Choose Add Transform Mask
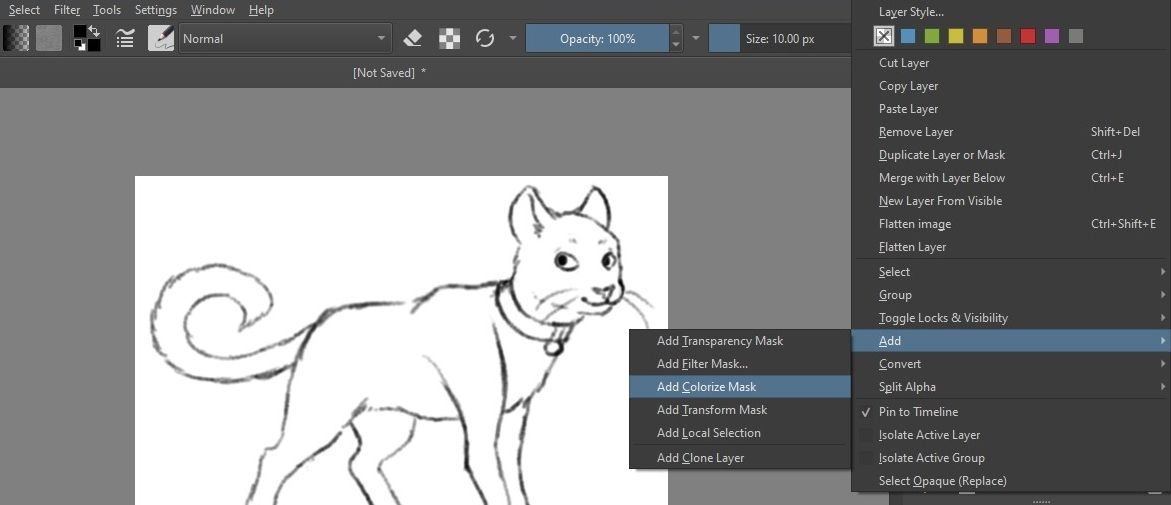Viewport: 1171px width, 505px height. tap(740, 409)
